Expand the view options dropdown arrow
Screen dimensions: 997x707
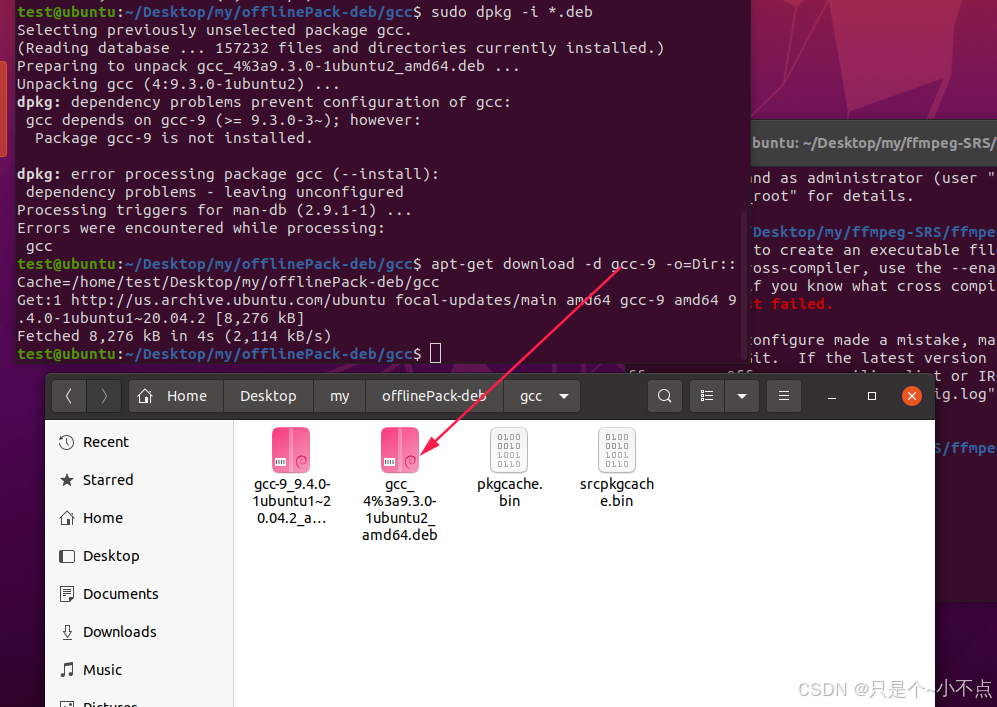point(742,396)
